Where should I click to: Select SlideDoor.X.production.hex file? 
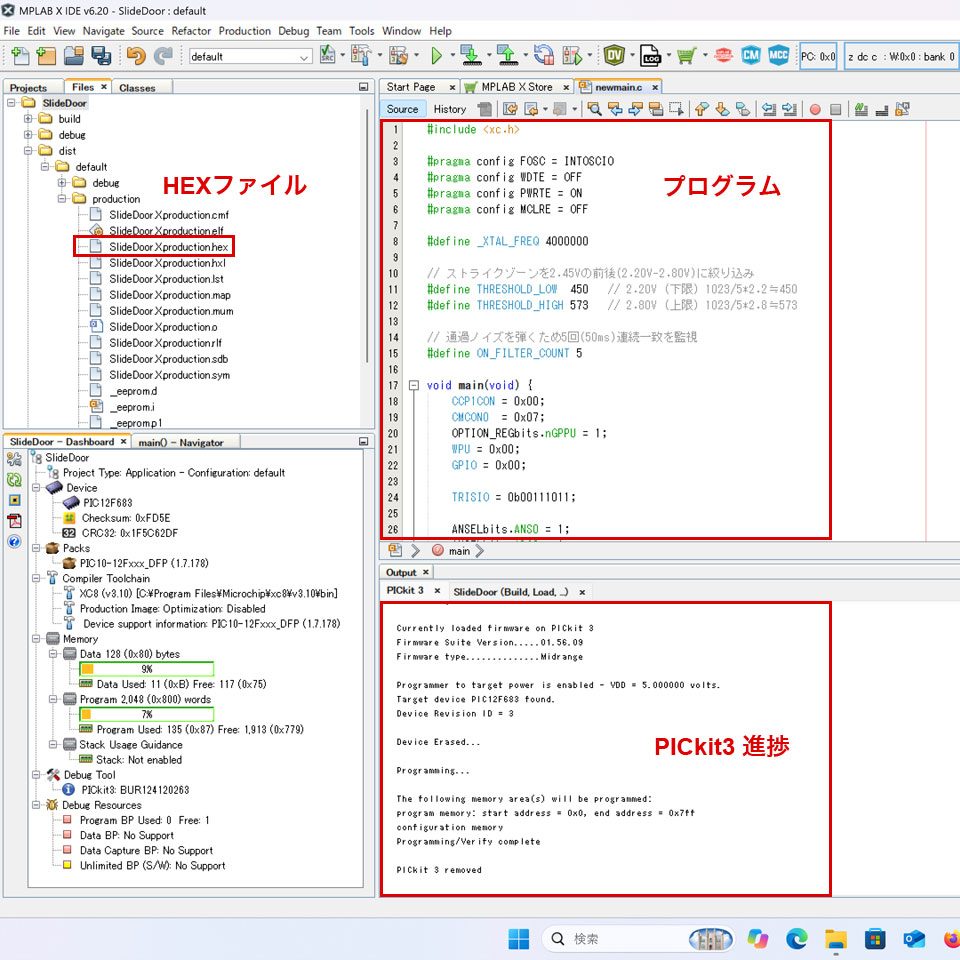coord(168,247)
